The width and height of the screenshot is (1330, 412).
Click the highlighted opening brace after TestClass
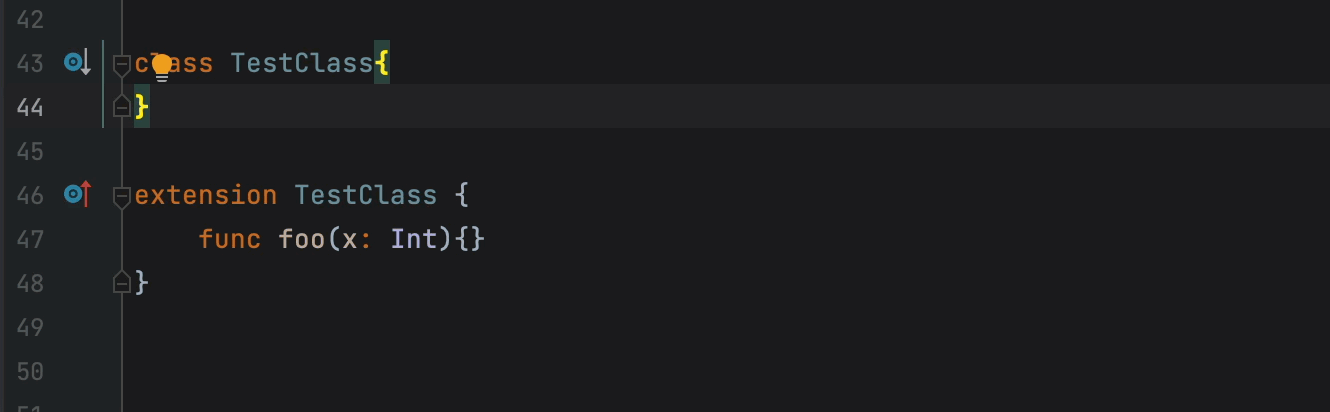click(382, 63)
